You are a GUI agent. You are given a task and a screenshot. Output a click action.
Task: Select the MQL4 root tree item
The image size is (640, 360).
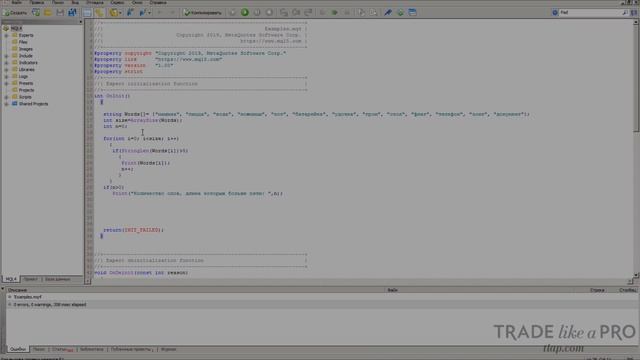pyautogui.click(x=16, y=29)
